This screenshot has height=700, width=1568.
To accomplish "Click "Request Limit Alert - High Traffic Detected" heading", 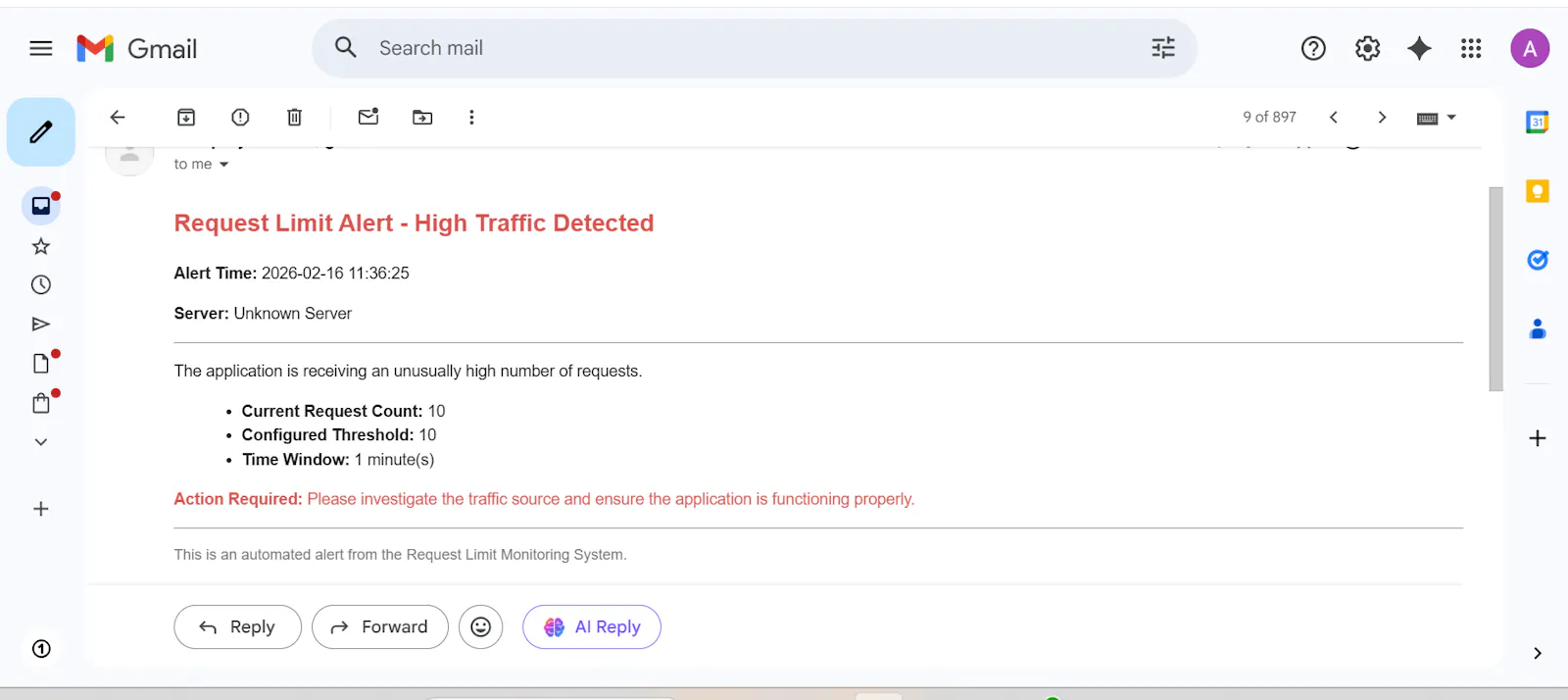I will [414, 224].
